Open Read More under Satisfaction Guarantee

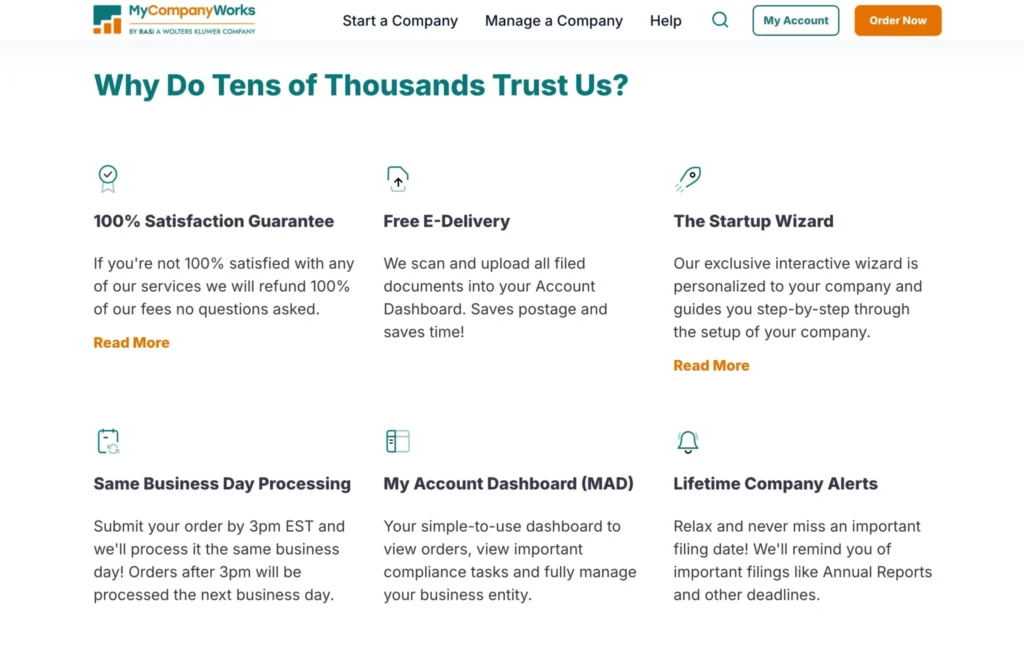(x=131, y=342)
